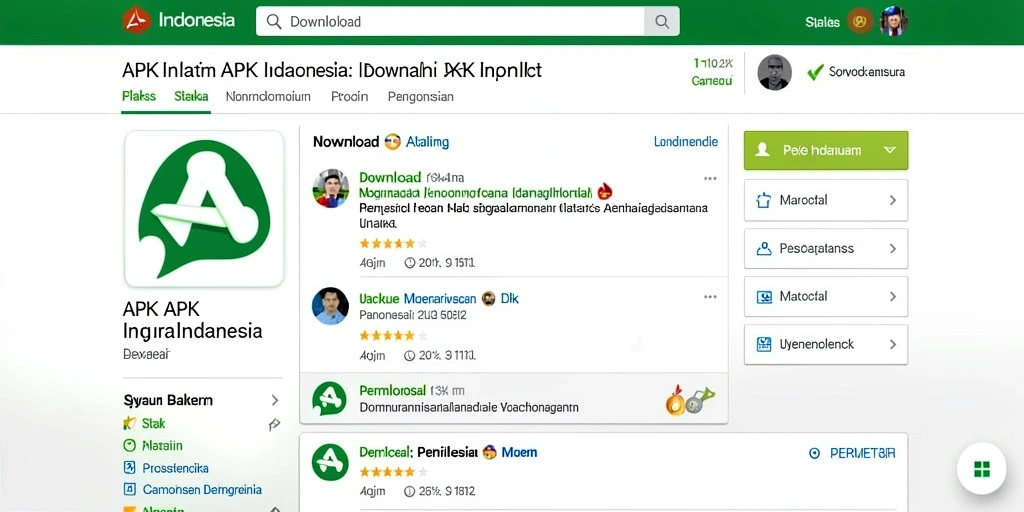Click the Ataling link beside Nownload
The image size is (1024, 512).
[427, 142]
